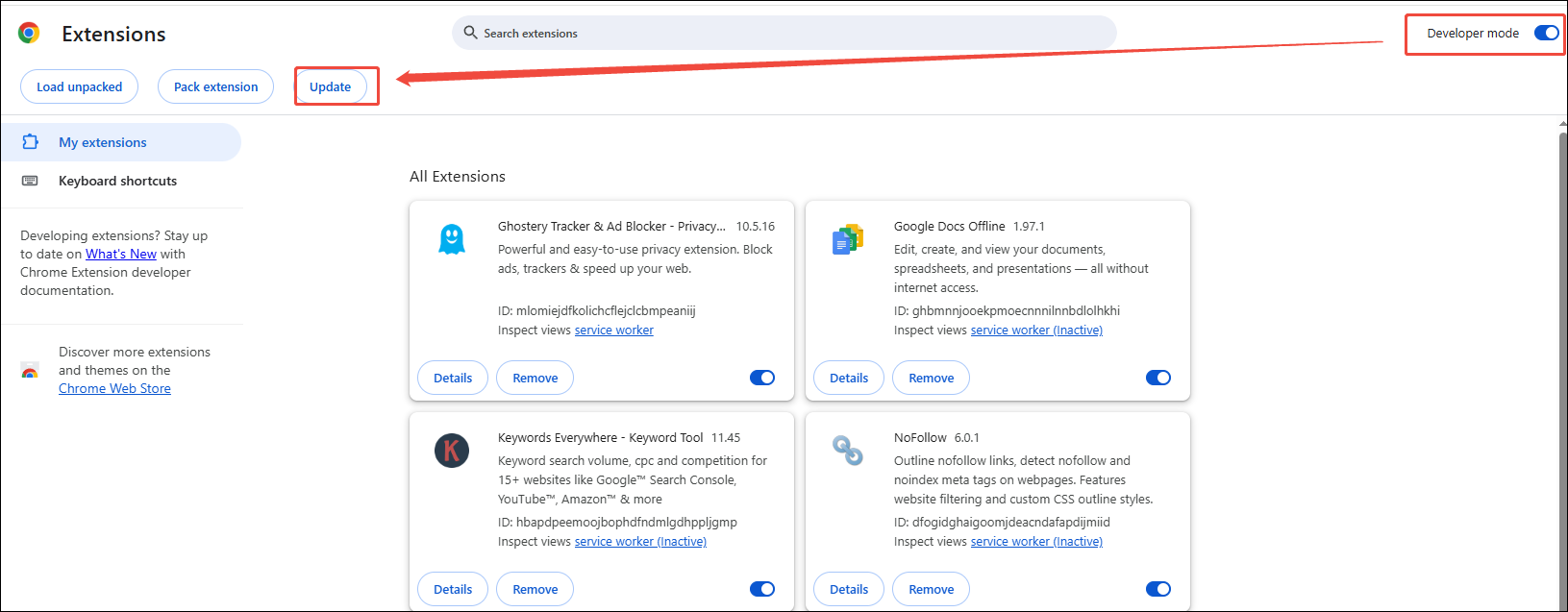Click the My extensions puzzle icon

point(31,142)
